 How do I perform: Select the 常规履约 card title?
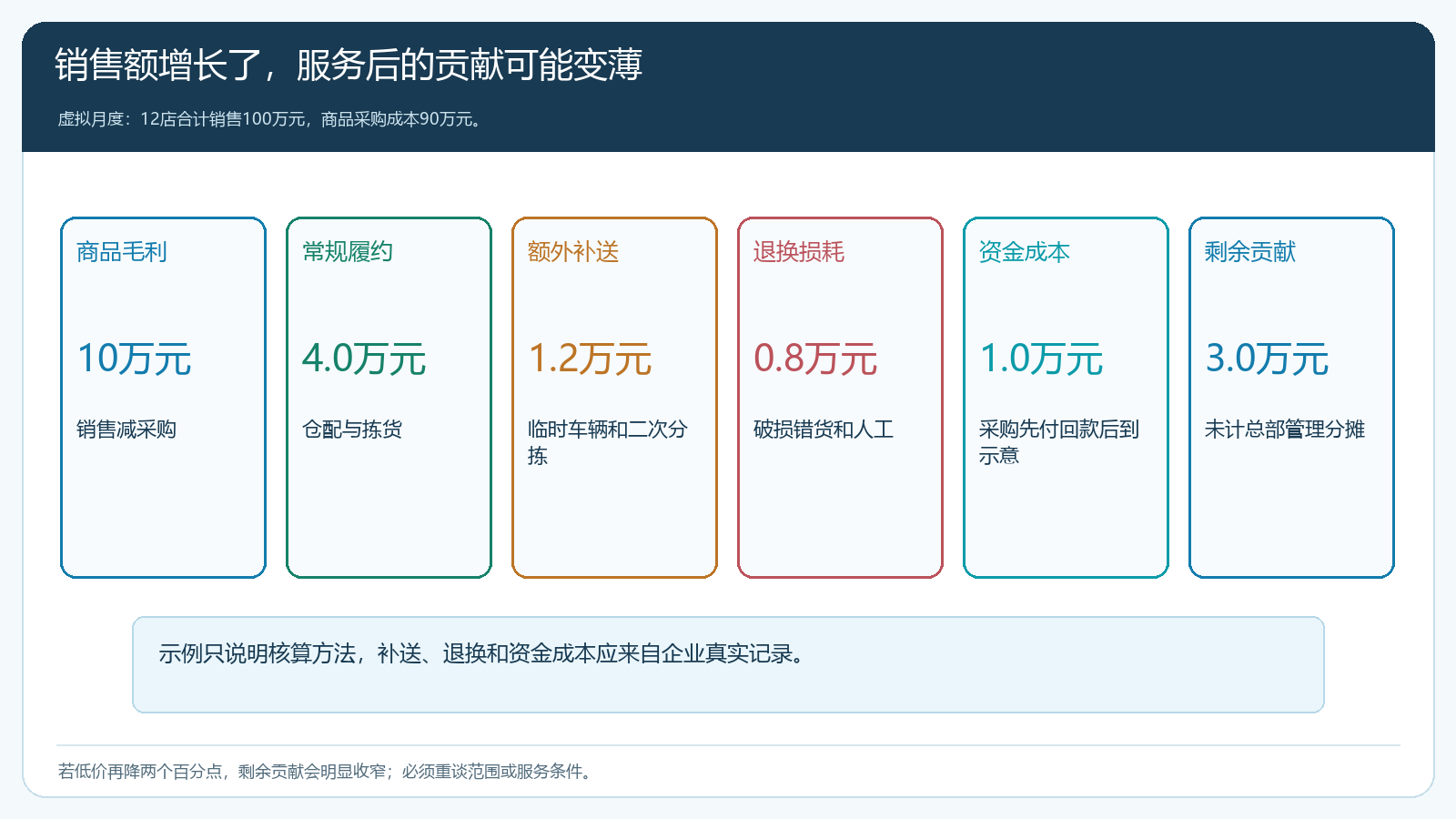348,252
